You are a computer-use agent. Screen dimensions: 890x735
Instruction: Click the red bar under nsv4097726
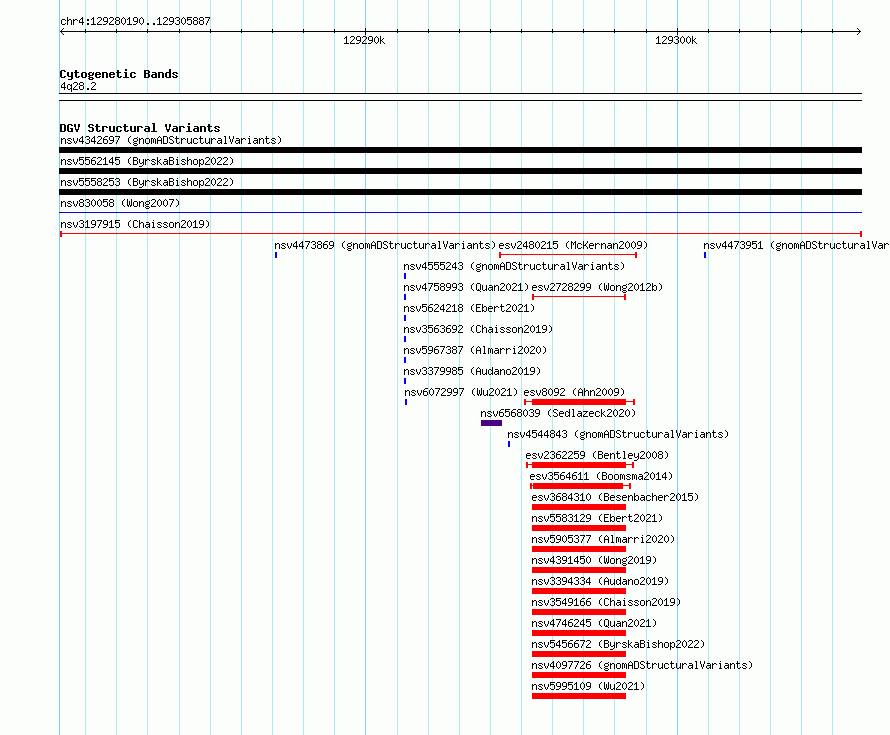click(x=579, y=675)
